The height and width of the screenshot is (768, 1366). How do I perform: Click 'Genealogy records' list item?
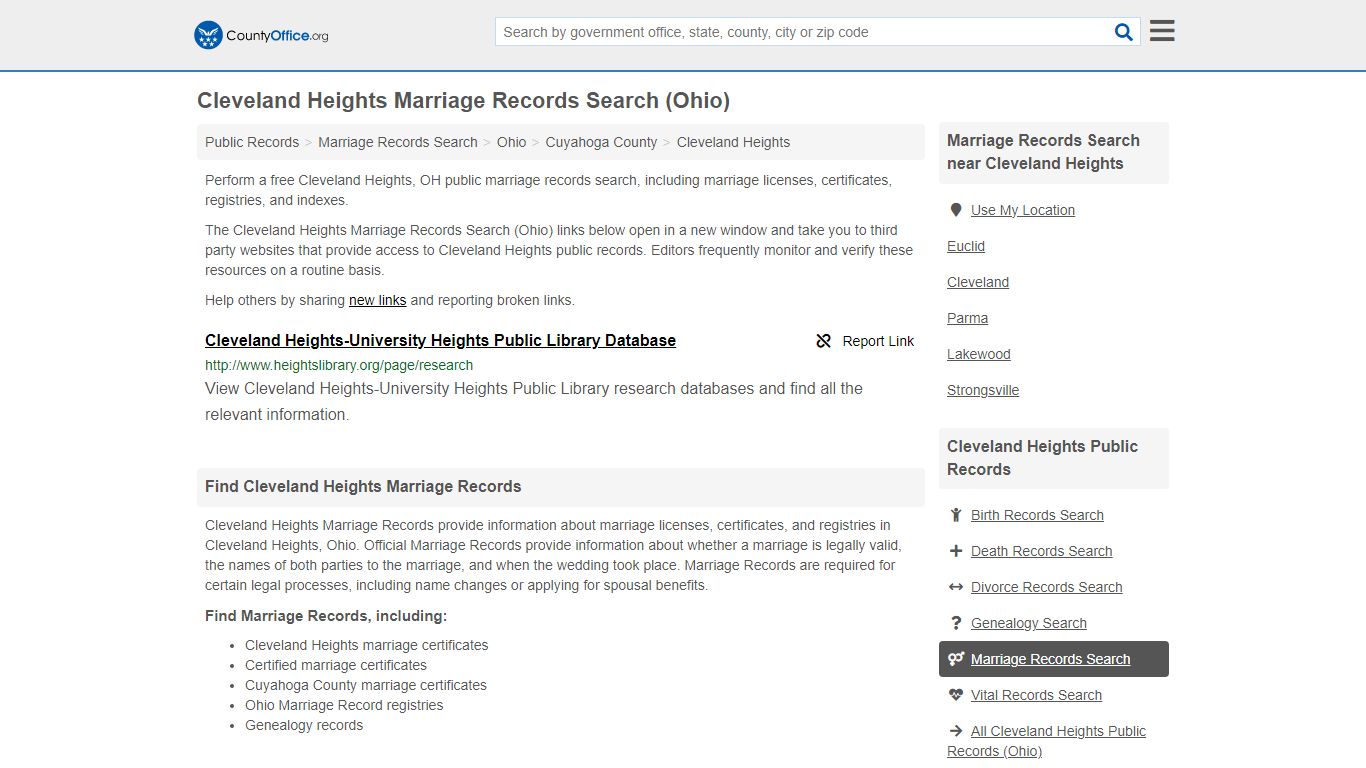click(x=304, y=725)
